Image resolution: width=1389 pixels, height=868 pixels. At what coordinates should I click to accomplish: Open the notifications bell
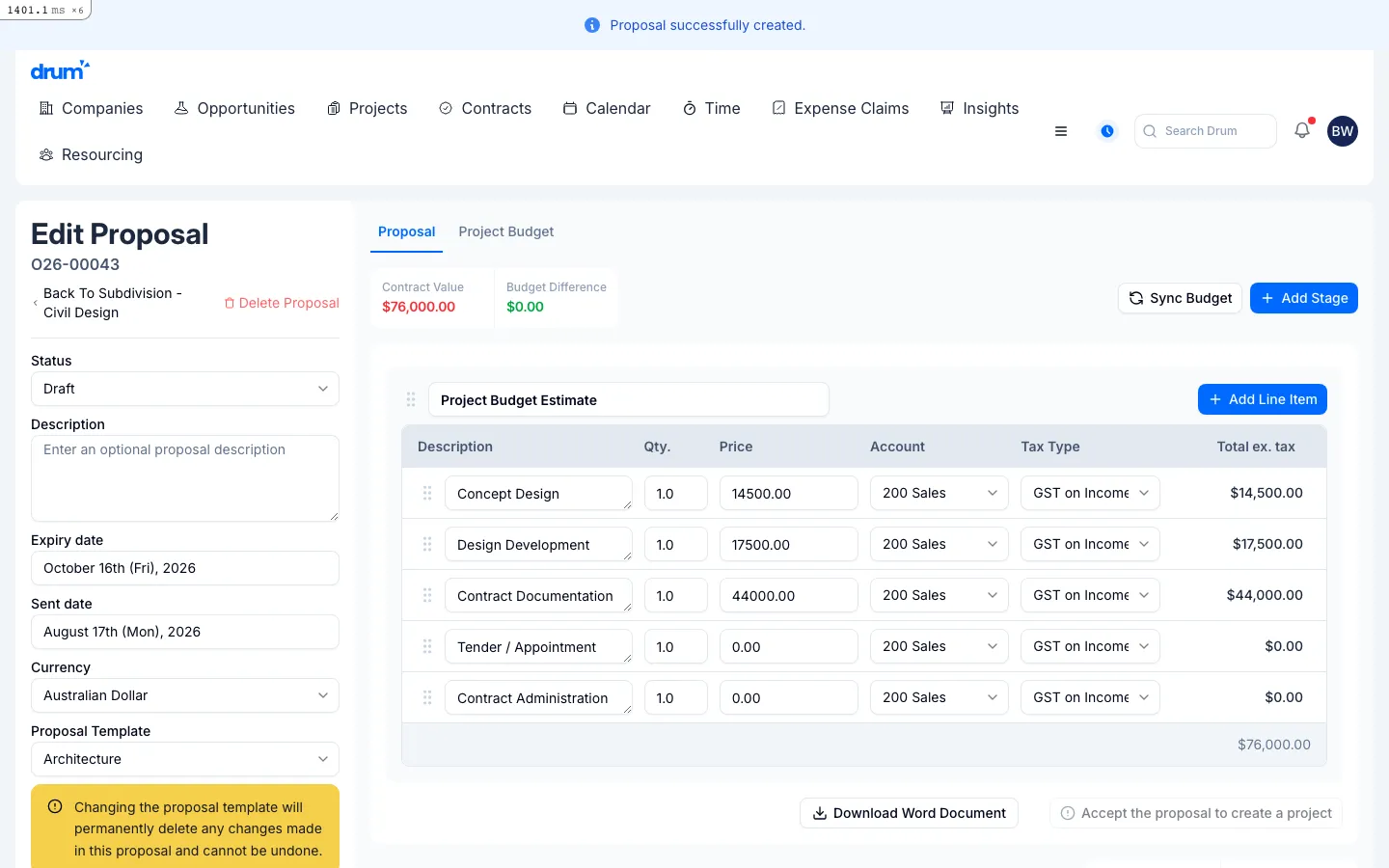1302,130
